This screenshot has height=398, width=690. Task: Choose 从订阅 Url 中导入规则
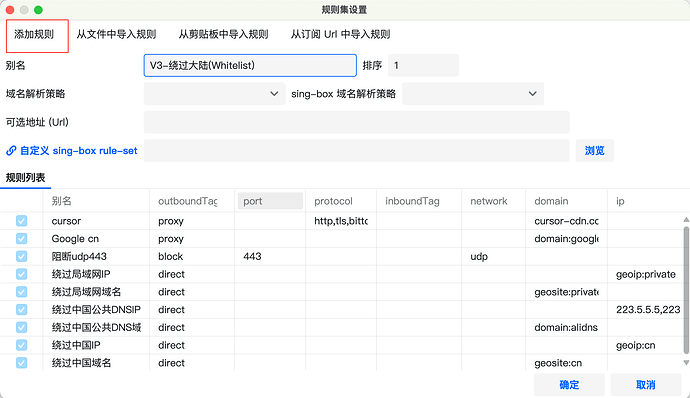(340, 34)
